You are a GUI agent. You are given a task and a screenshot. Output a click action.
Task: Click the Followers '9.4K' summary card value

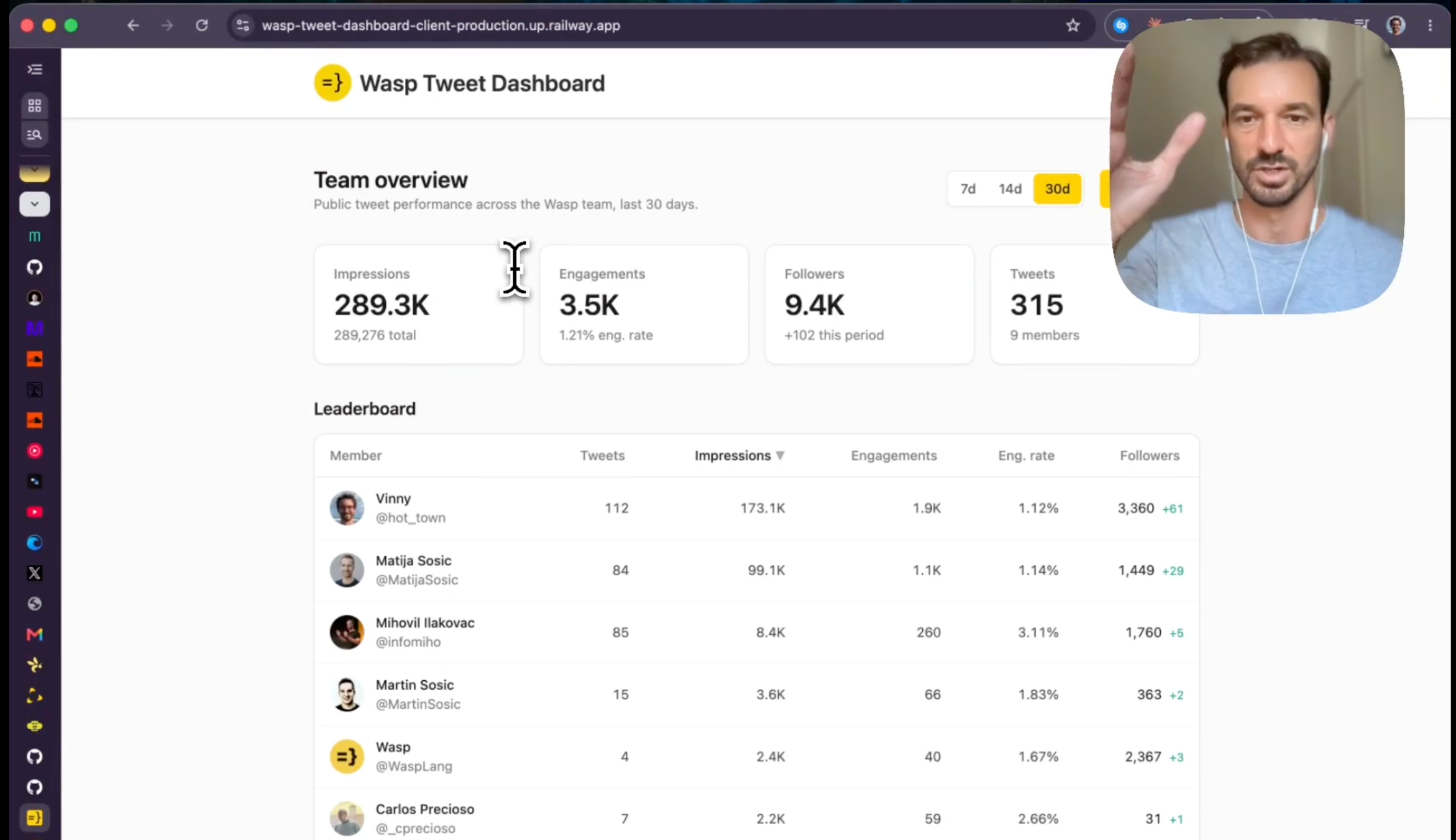(815, 305)
